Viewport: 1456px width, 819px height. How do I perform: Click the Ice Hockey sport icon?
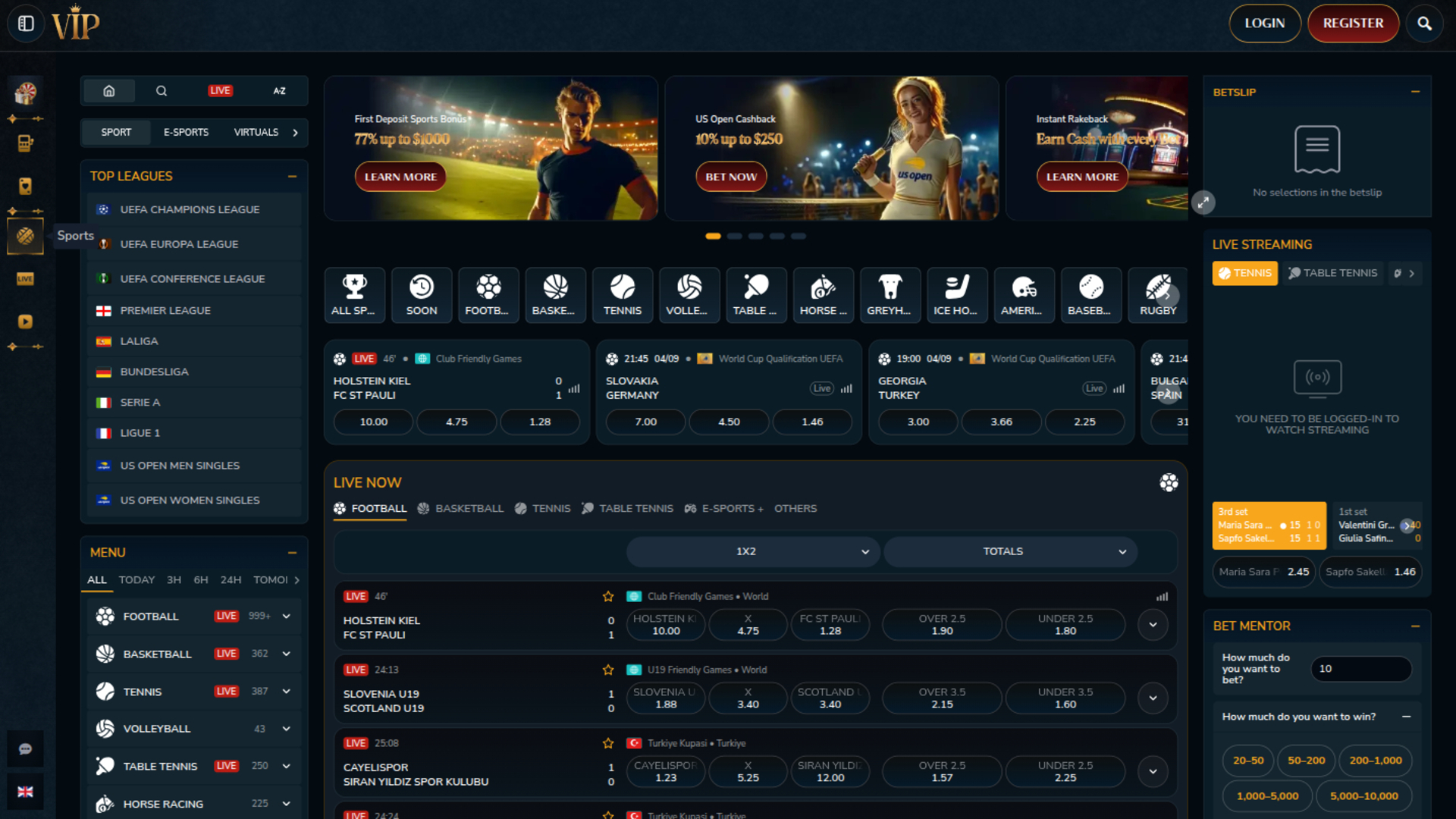[956, 294]
